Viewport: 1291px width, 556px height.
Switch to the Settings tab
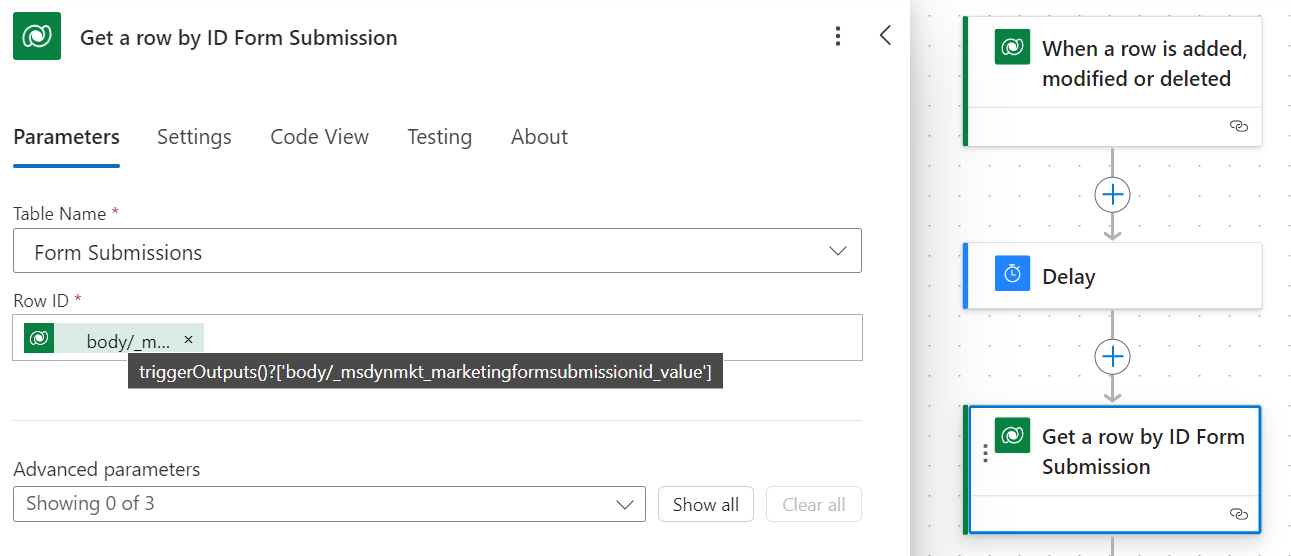[194, 137]
